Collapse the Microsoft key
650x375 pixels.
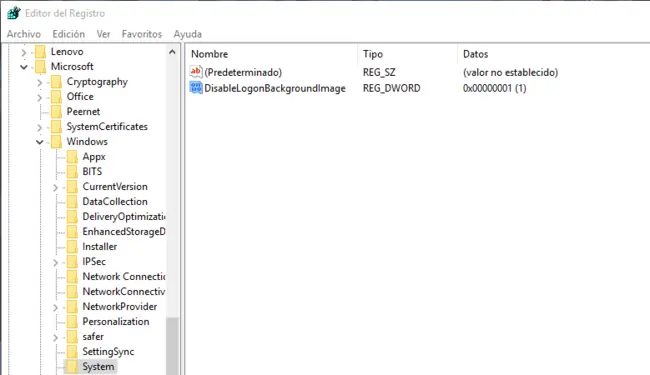[24, 67]
